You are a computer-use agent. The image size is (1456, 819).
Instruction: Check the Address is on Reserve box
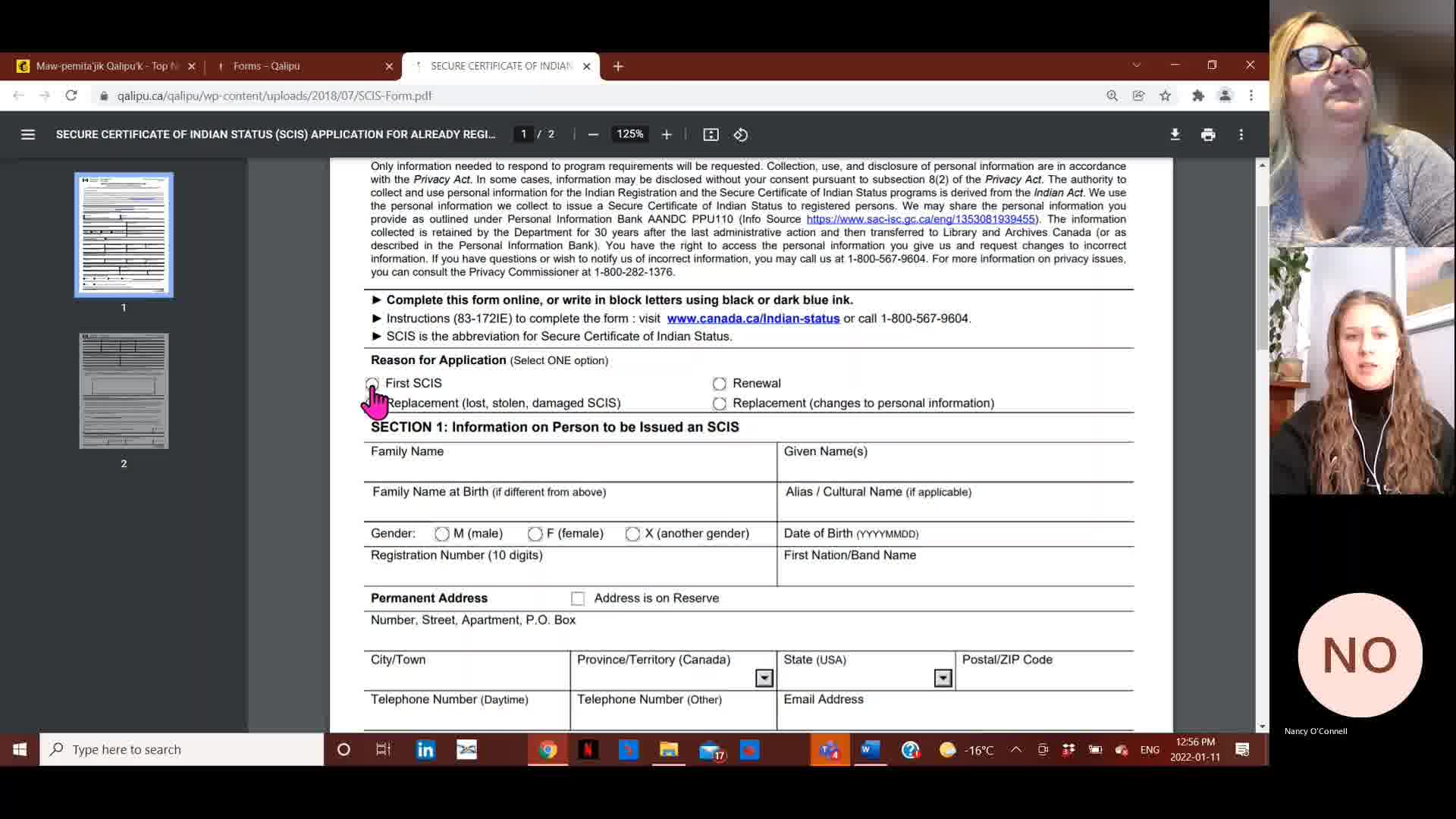[x=578, y=598]
